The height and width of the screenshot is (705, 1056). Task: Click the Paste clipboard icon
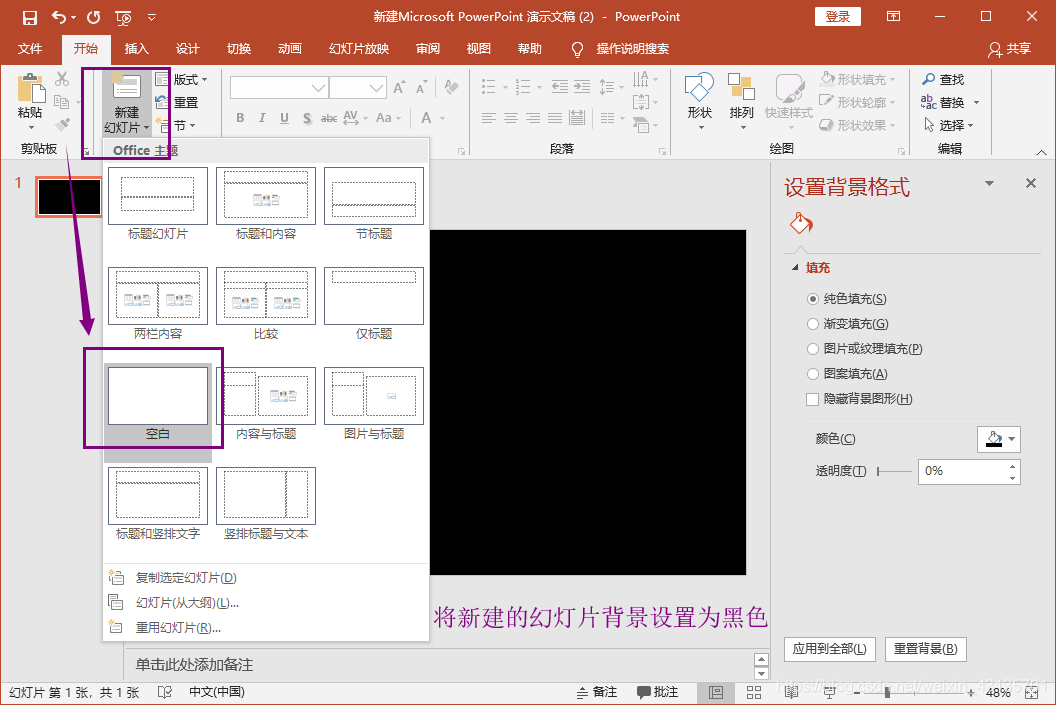point(30,88)
